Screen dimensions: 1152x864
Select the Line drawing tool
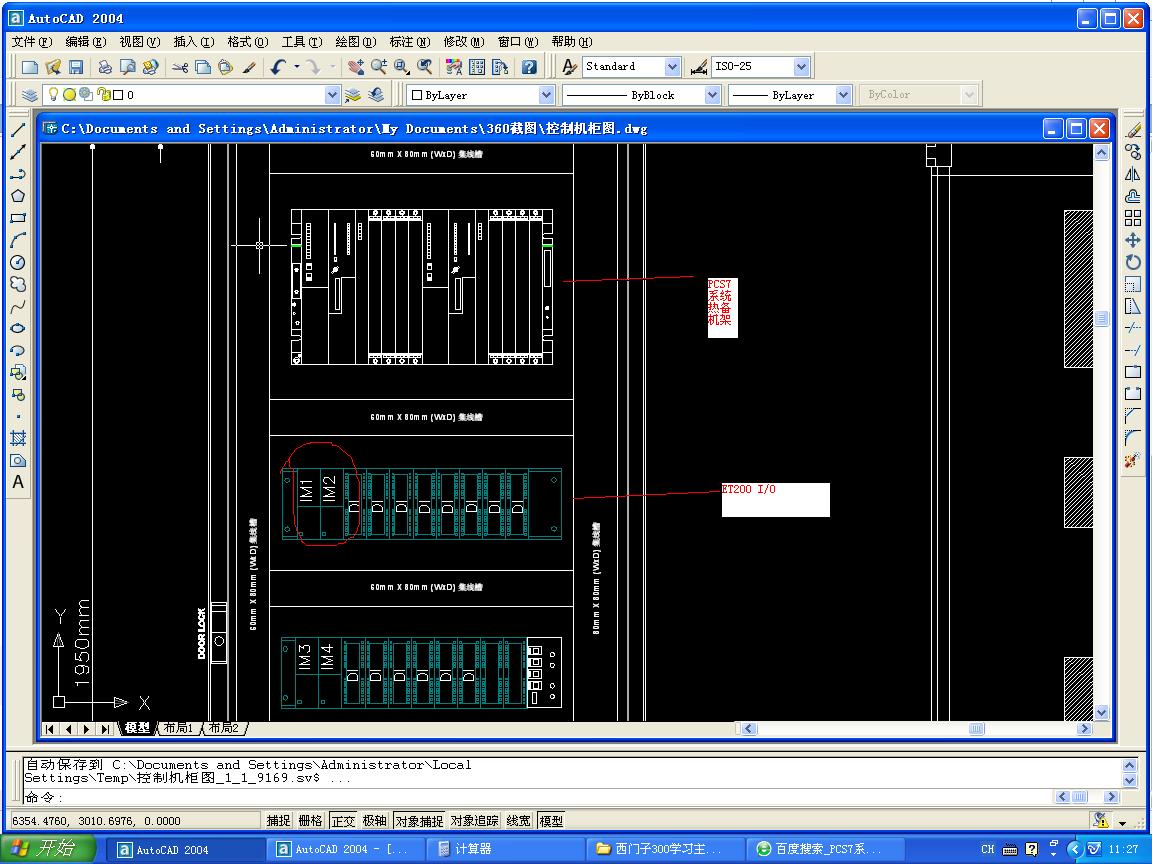18,130
